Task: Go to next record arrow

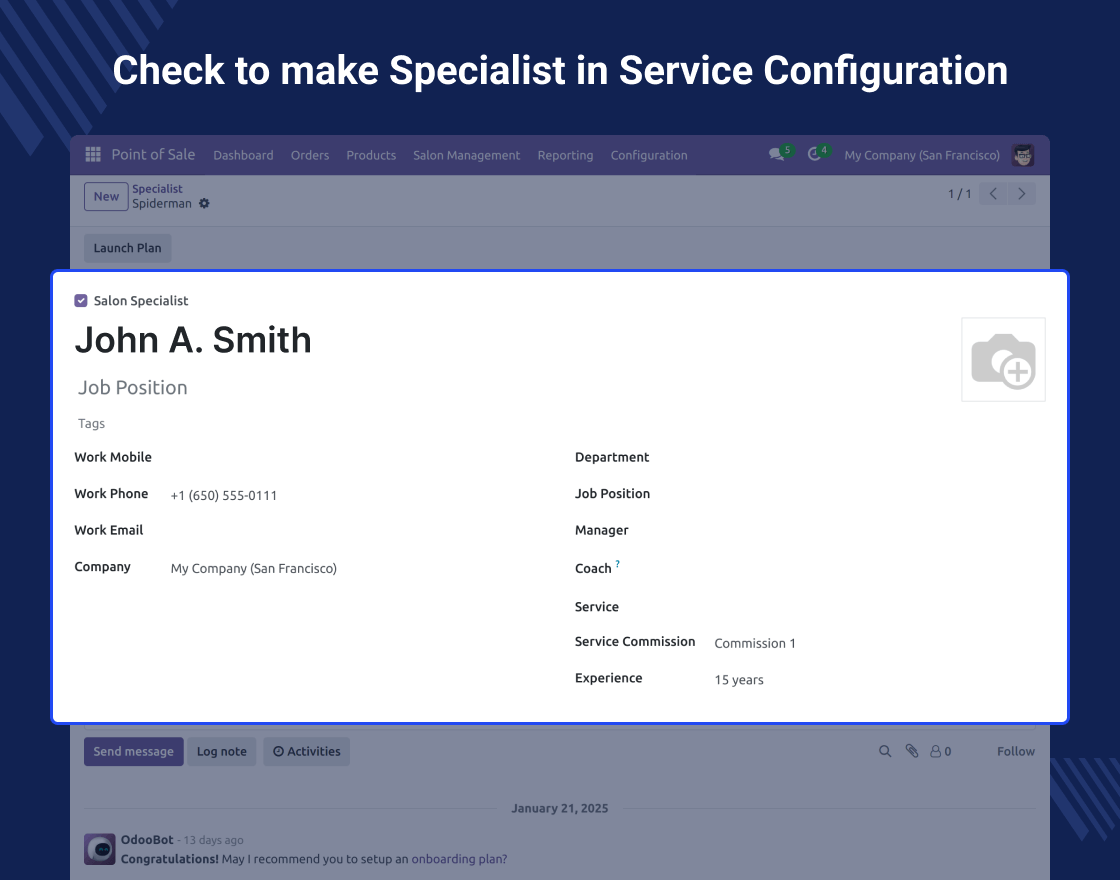Action: [x=1021, y=194]
